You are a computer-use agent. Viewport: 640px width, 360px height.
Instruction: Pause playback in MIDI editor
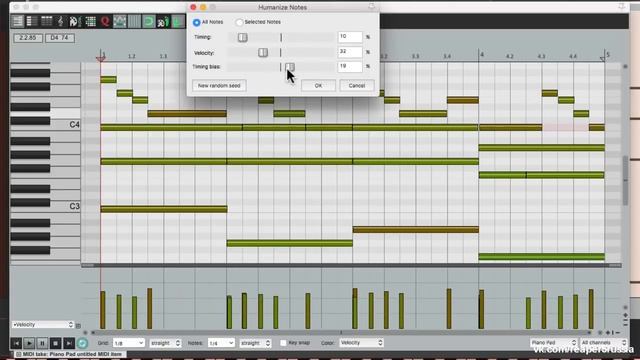(x=42, y=343)
